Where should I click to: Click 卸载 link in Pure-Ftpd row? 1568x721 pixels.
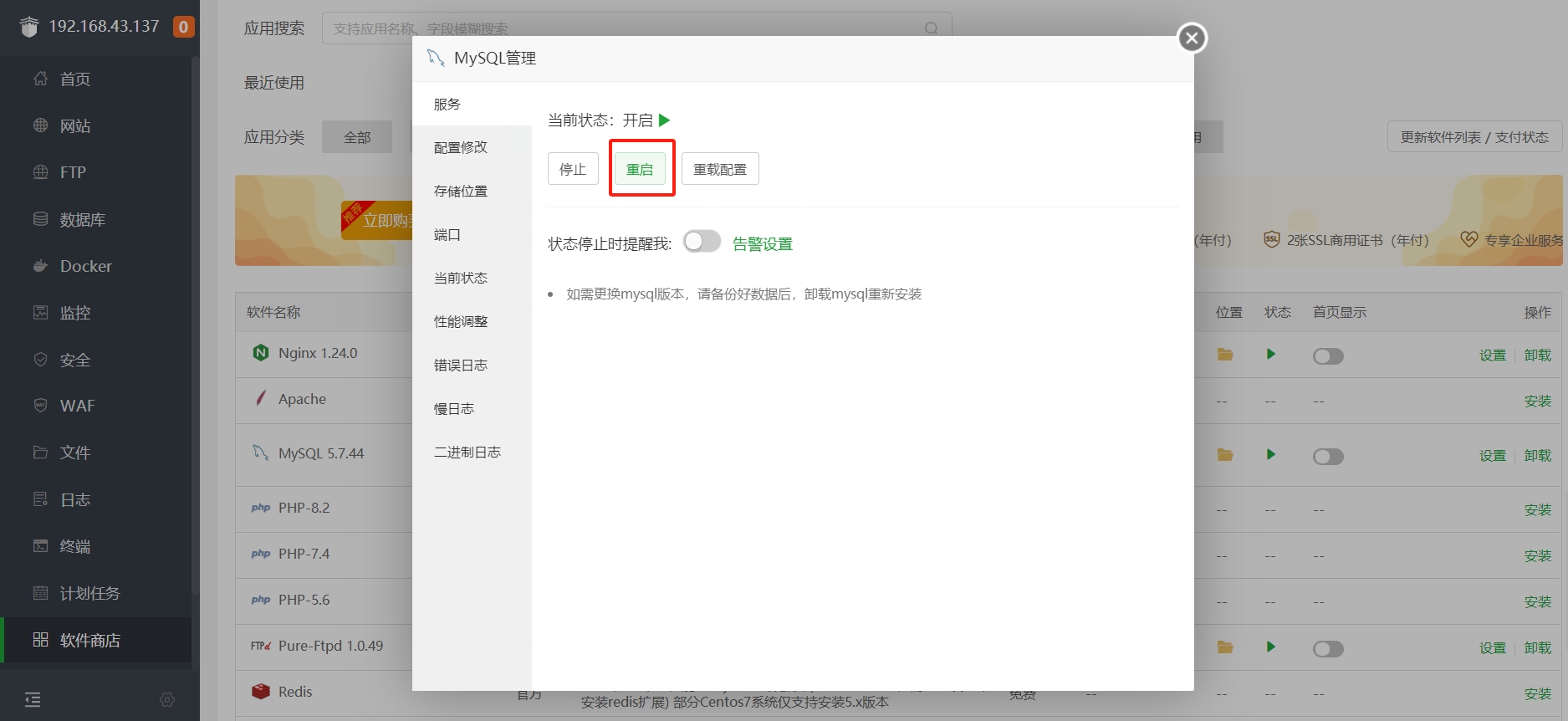(1537, 648)
